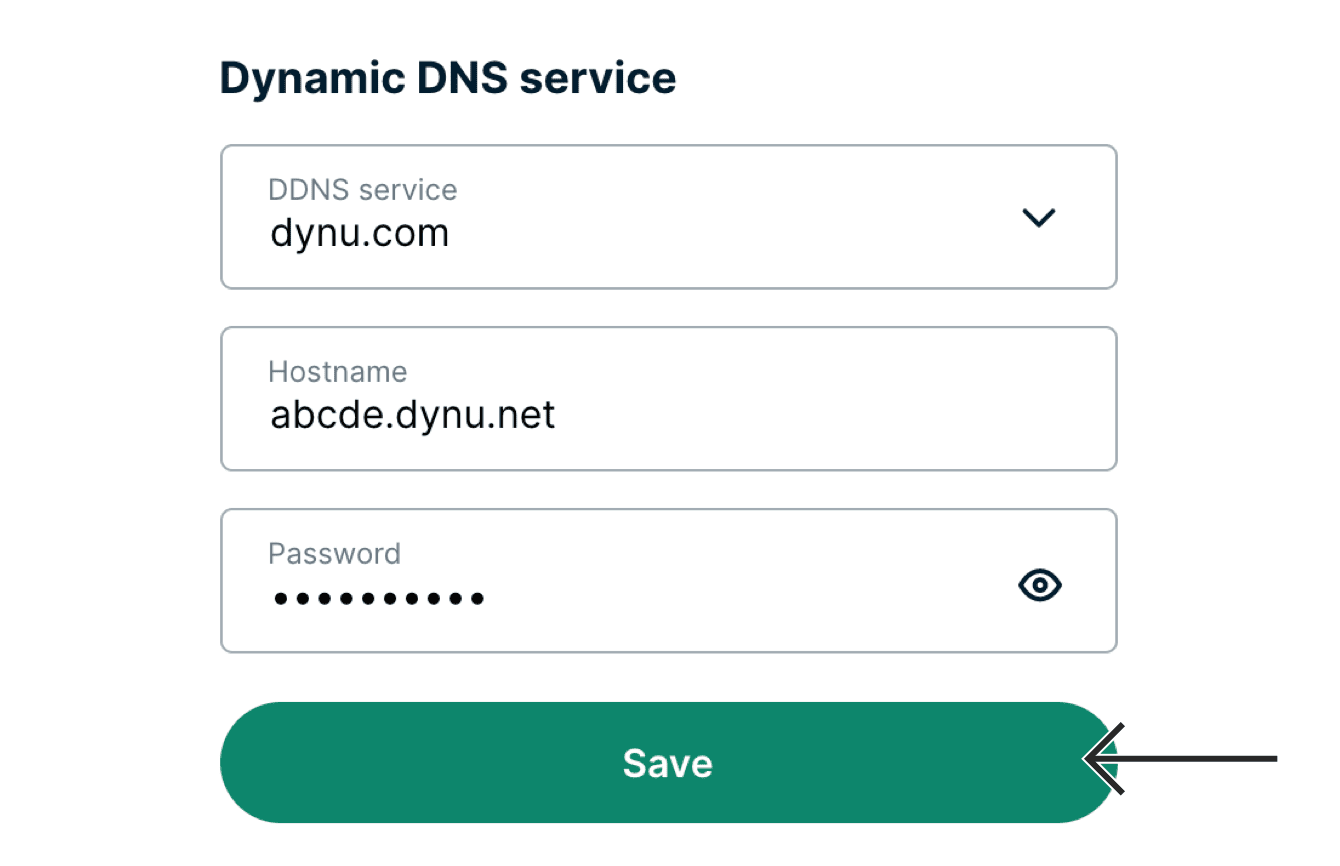Expand the DDNS service chevron arrow
Screen dimensions: 1340x866
click(1039, 217)
